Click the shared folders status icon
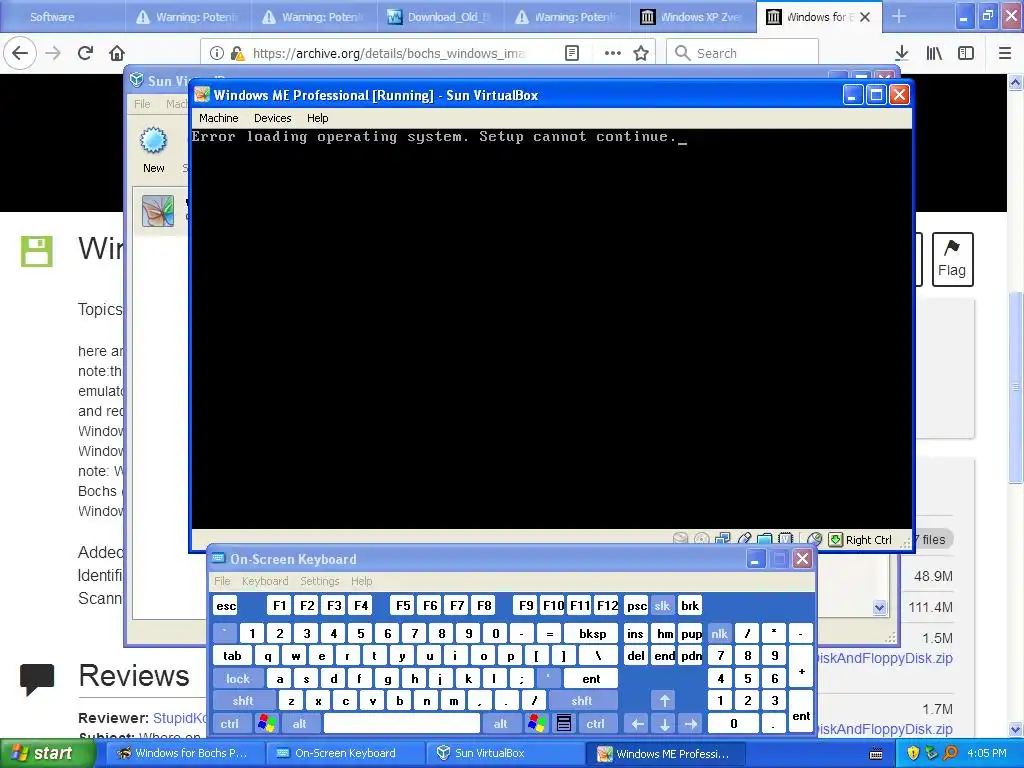Image resolution: width=1024 pixels, height=768 pixels. (x=765, y=539)
